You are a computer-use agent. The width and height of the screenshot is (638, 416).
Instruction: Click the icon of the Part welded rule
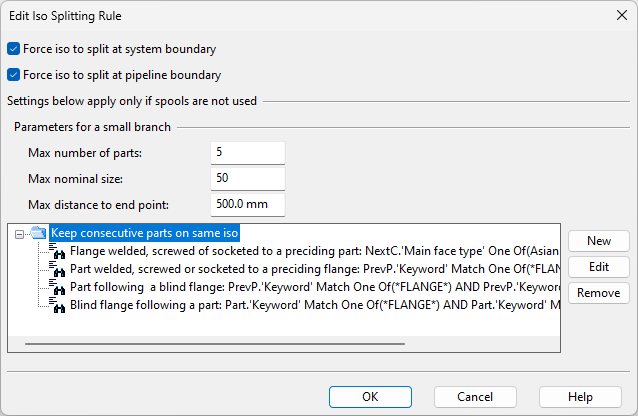click(58, 269)
